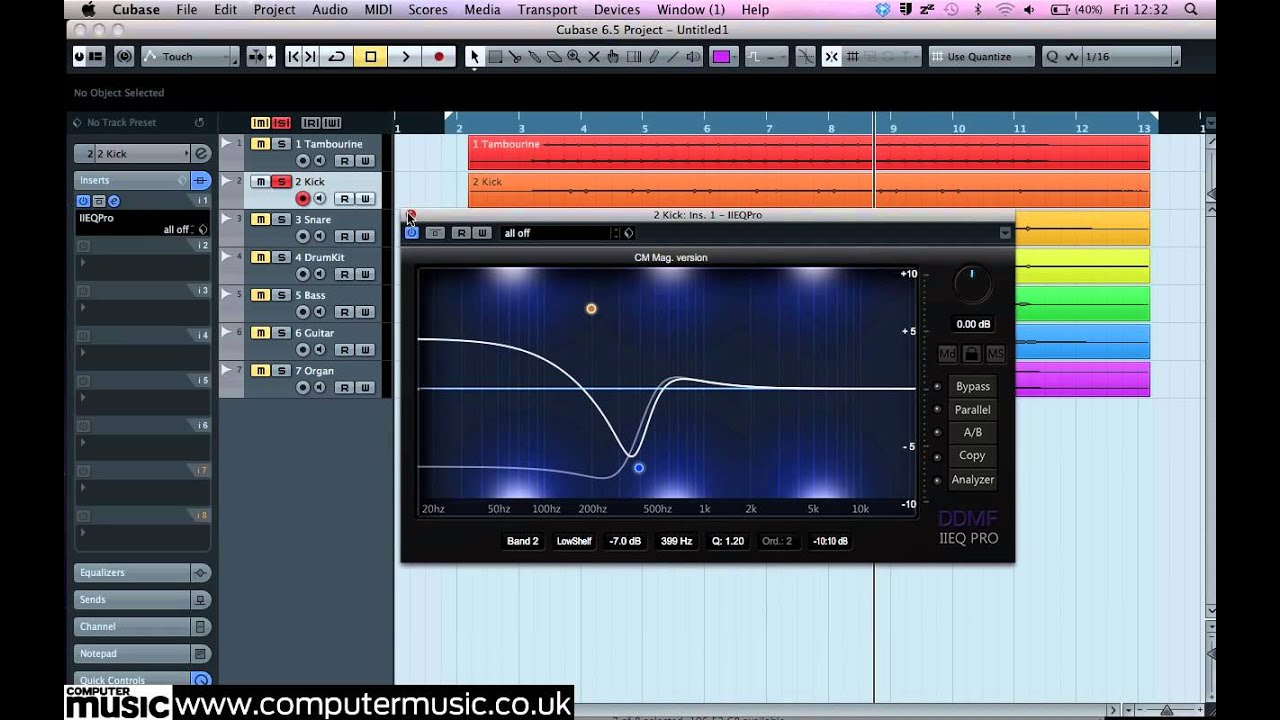Open Edit Channel Settings for 2 Kick
Viewport: 1280px width, 720px height.
pyautogui.click(x=201, y=153)
